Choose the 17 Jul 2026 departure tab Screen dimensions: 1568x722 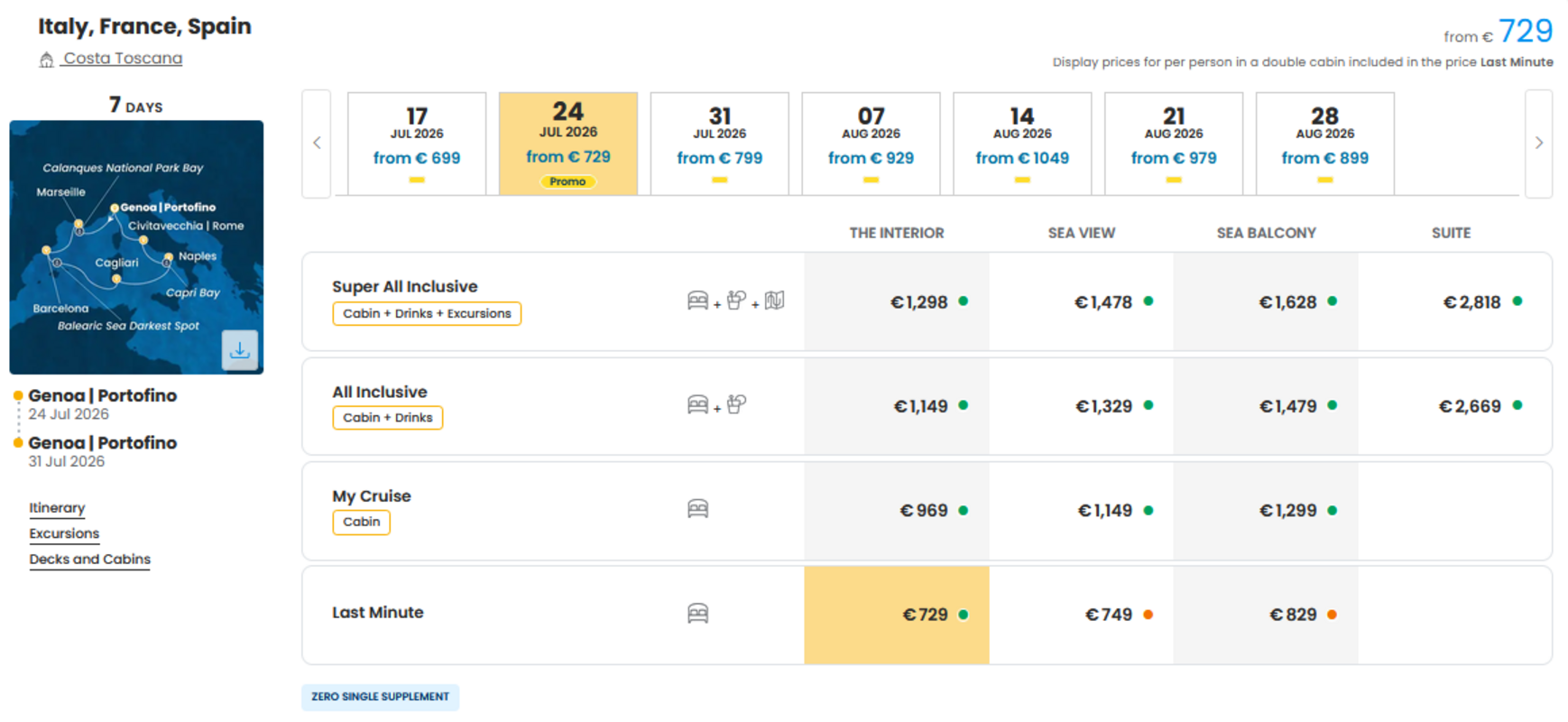pyautogui.click(x=417, y=143)
